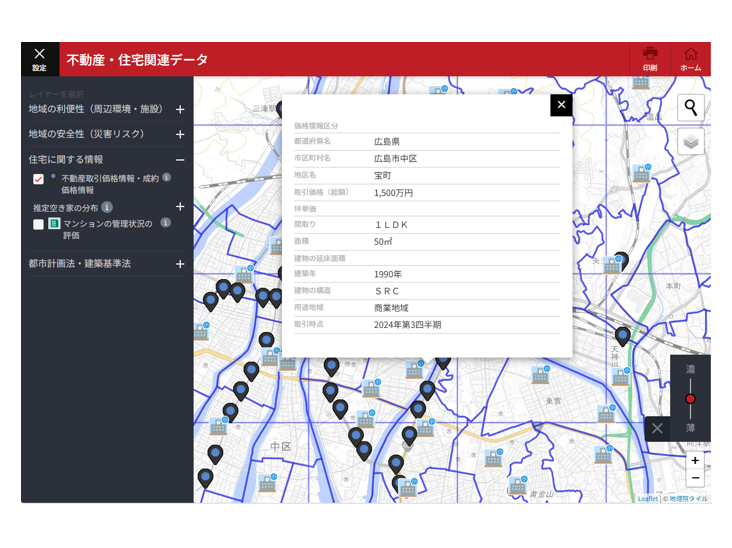
Task: Expand 推定空き家の分布 sub-section
Action: pos(180,207)
